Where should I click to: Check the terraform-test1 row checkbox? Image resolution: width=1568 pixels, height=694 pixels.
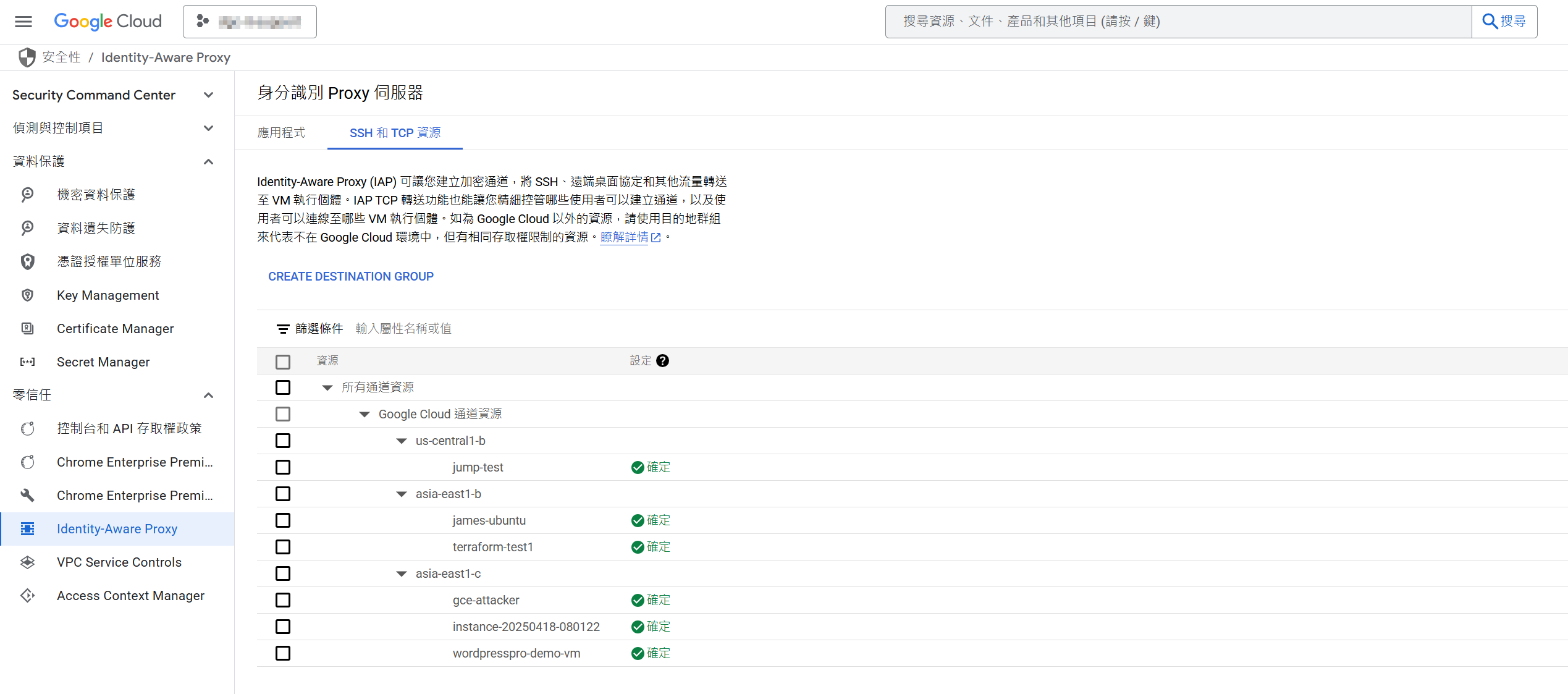tap(283, 547)
